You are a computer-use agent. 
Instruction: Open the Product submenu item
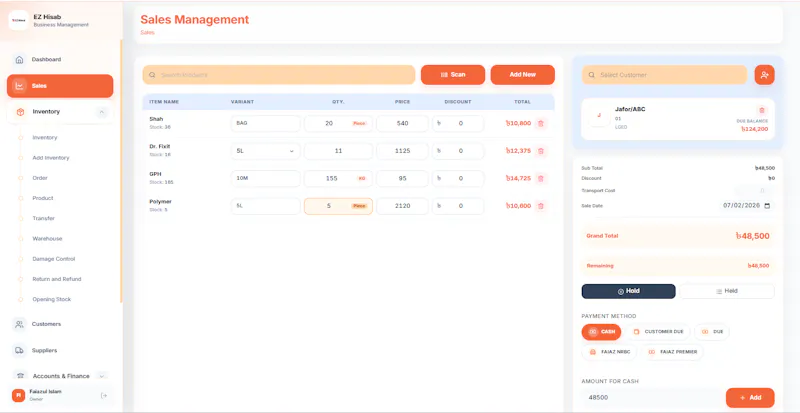tap(43, 198)
